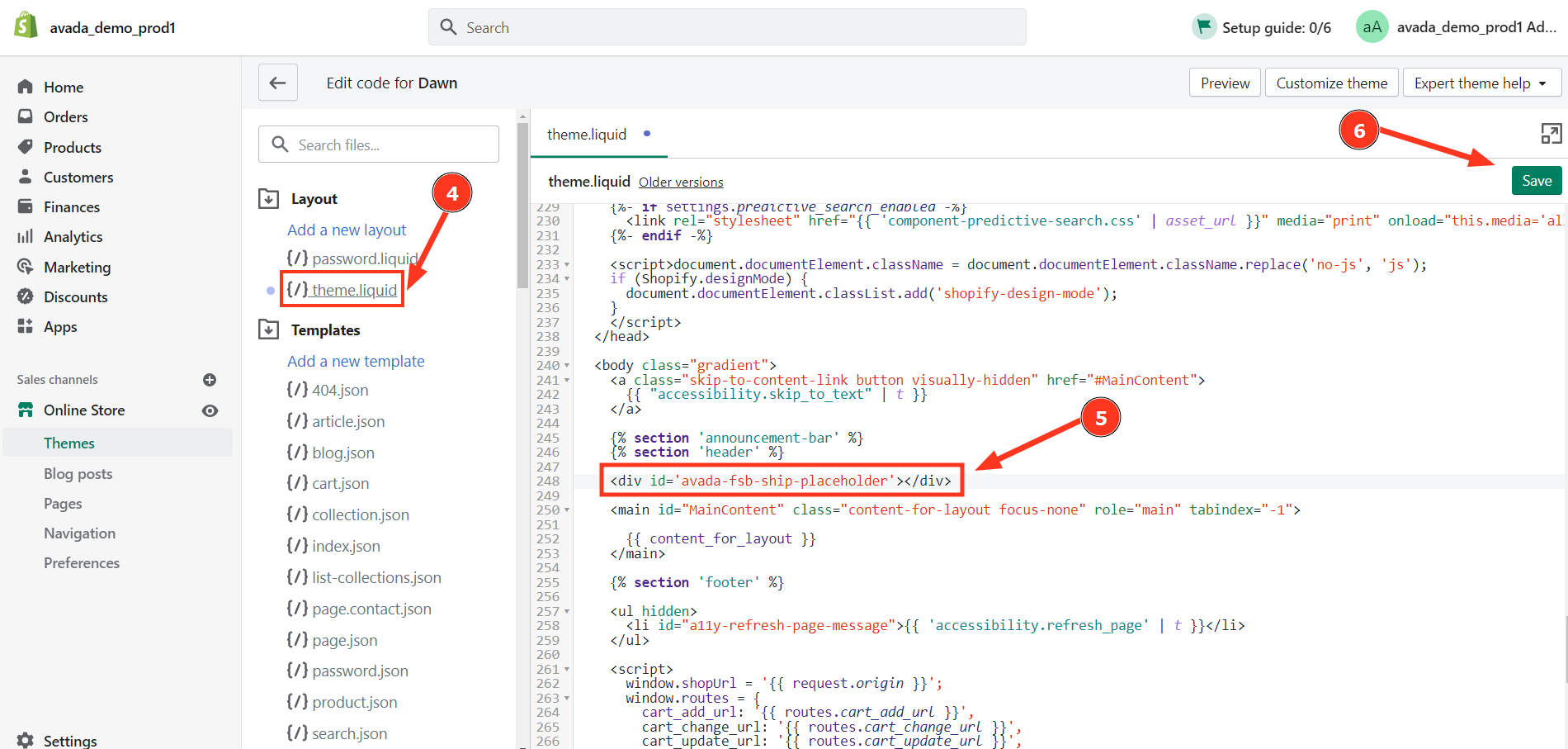
Task: Click Add a new template link
Action: point(356,361)
